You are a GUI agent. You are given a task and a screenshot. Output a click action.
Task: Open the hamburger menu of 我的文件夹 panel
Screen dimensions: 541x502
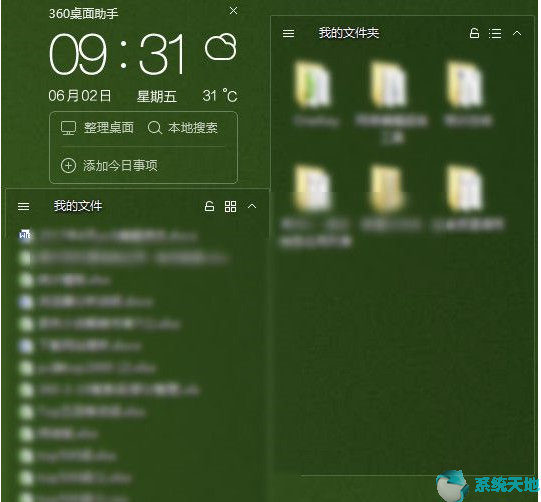[288, 33]
